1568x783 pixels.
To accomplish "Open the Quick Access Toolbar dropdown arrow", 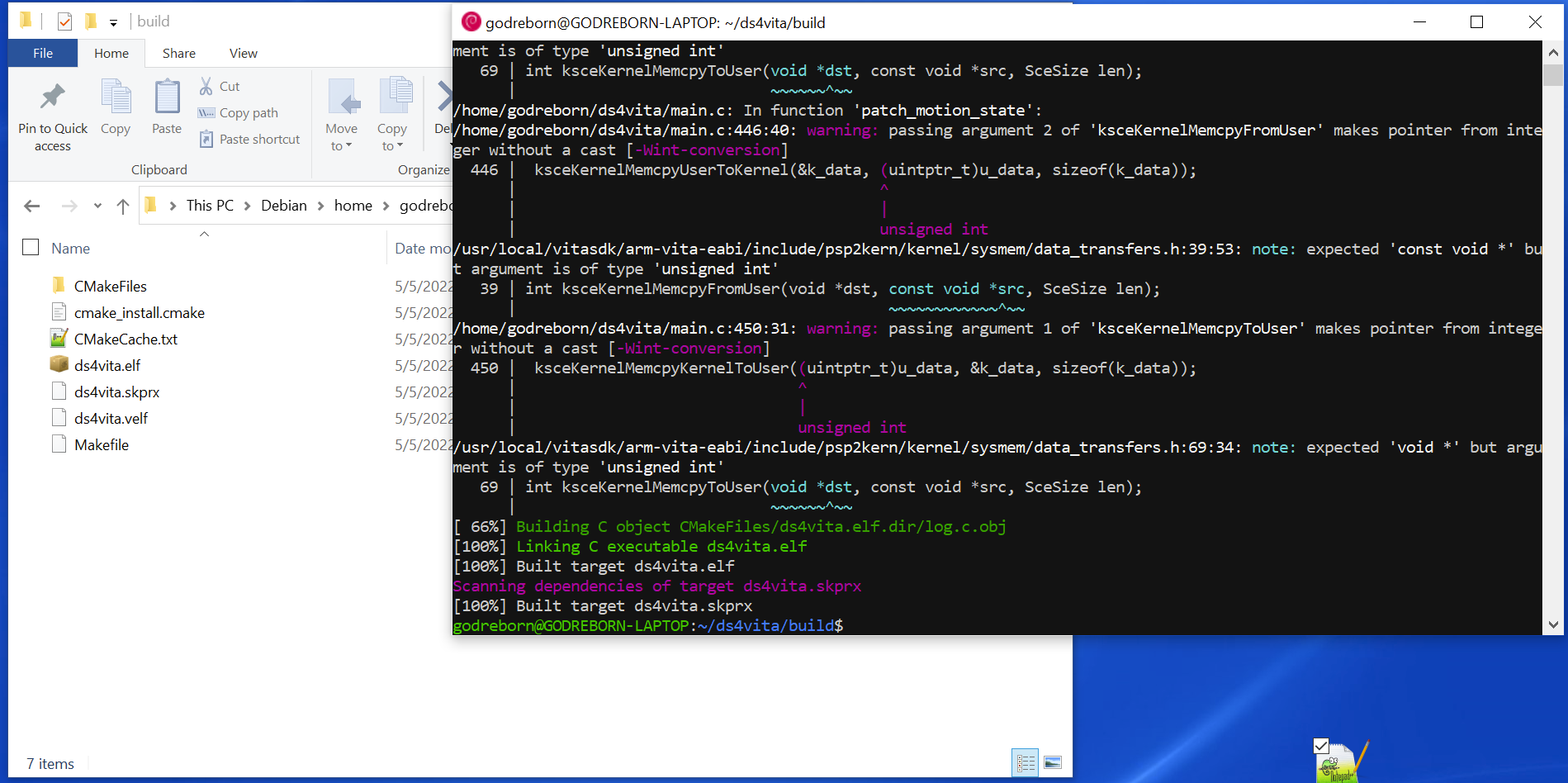I will [113, 22].
